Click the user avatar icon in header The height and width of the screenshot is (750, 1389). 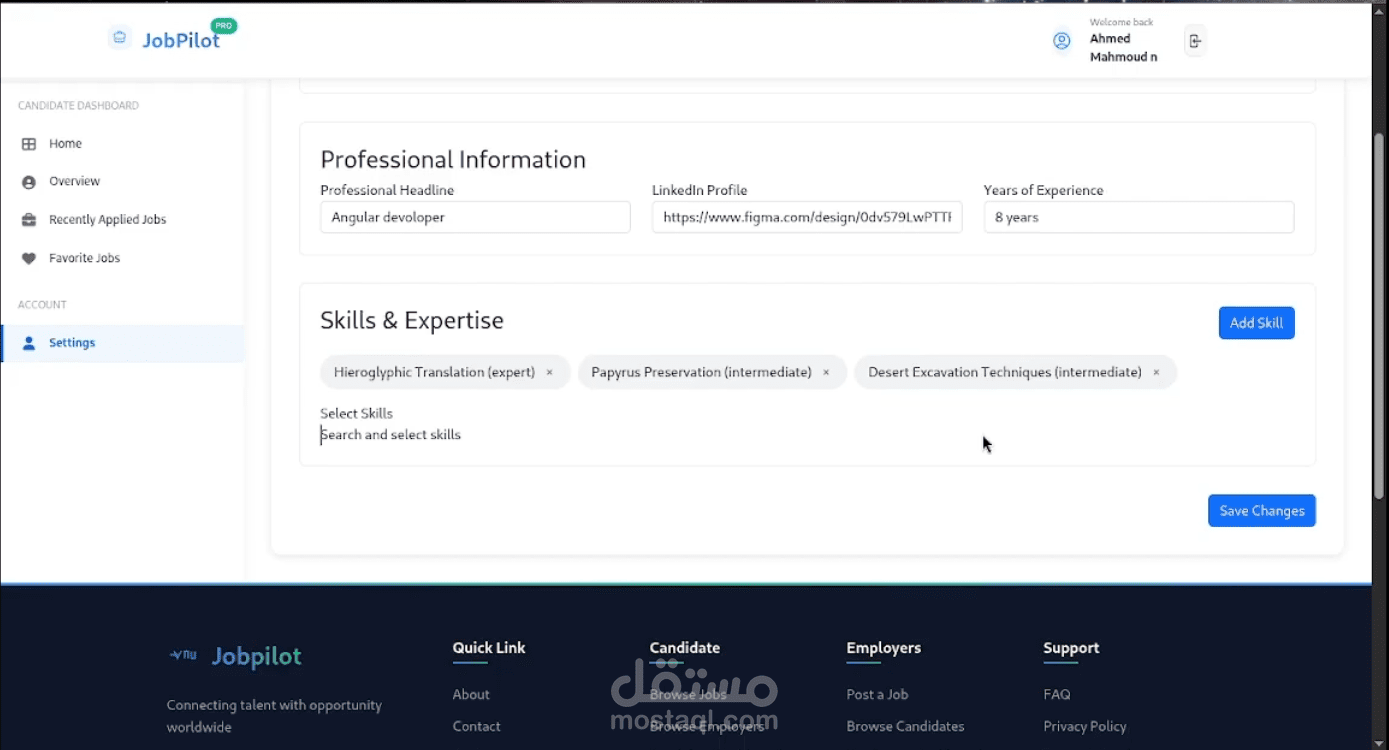coord(1062,41)
